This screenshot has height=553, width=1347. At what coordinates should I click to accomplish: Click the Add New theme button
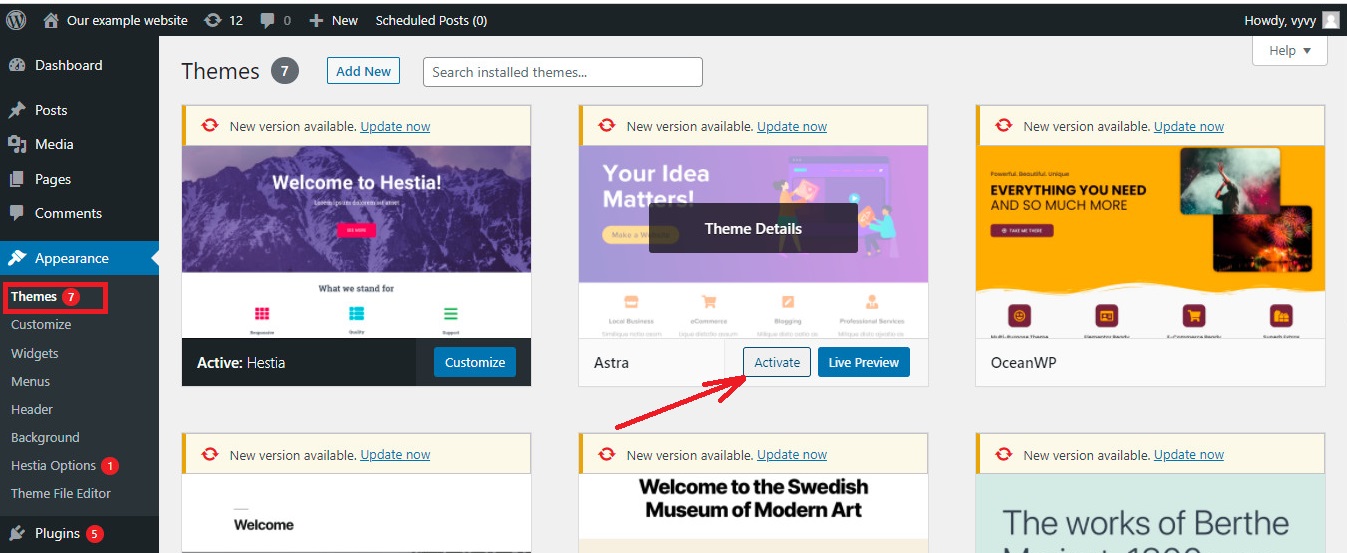pos(363,71)
